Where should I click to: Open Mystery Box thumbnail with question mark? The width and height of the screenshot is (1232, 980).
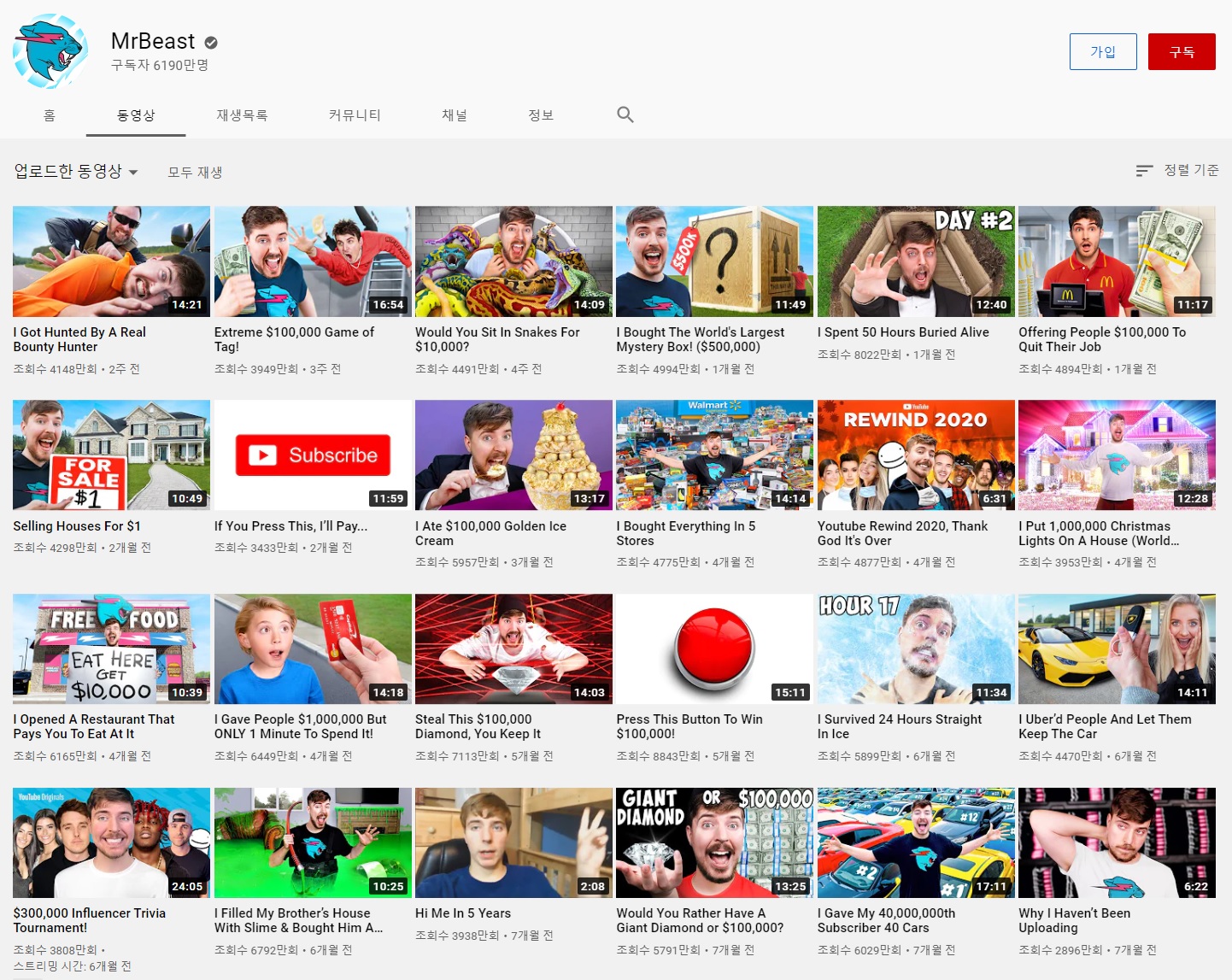714,261
